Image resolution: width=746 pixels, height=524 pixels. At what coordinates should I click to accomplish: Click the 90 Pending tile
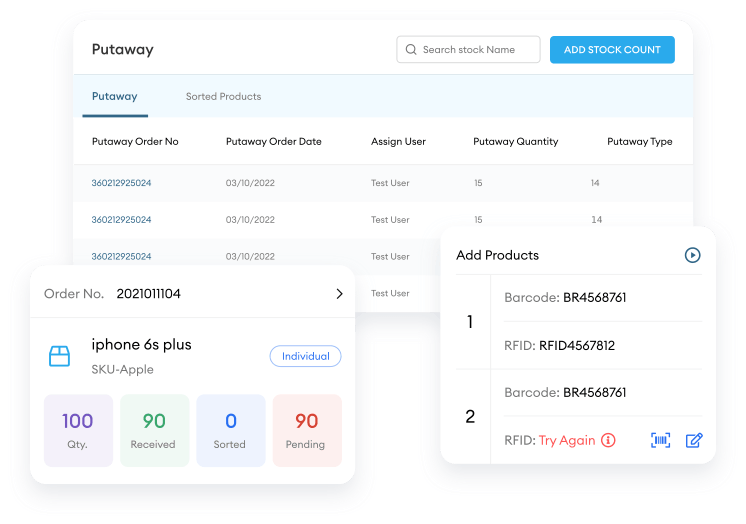(x=307, y=430)
